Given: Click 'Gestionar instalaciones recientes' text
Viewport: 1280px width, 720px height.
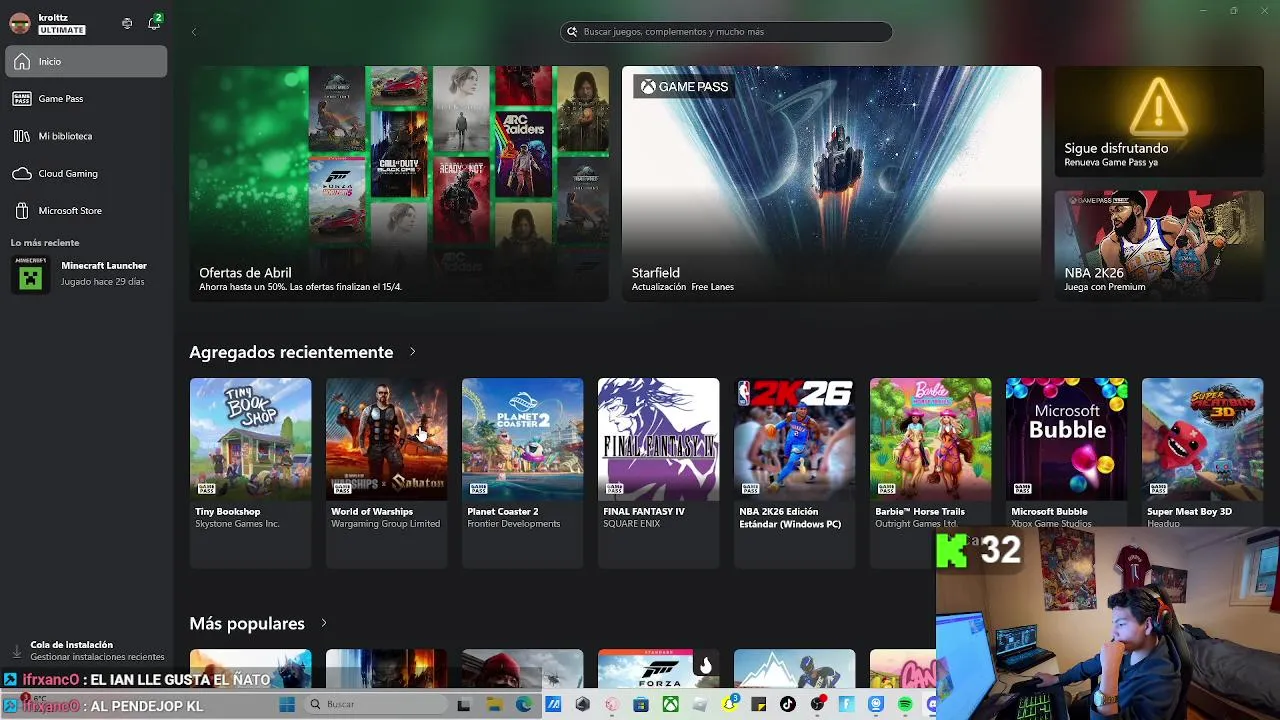Looking at the screenshot, I should click(x=97, y=657).
